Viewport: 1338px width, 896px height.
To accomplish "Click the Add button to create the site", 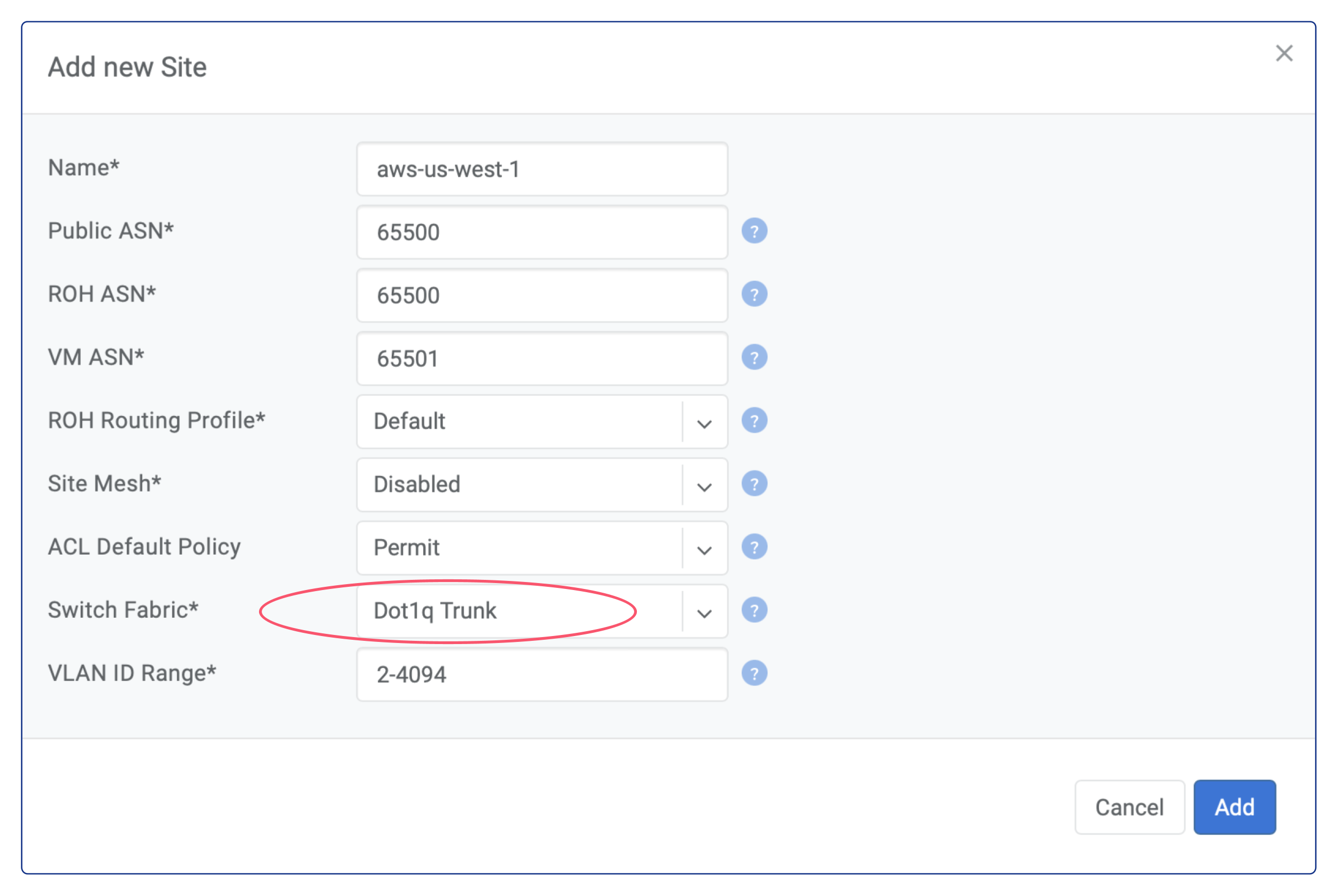I will (x=1235, y=807).
